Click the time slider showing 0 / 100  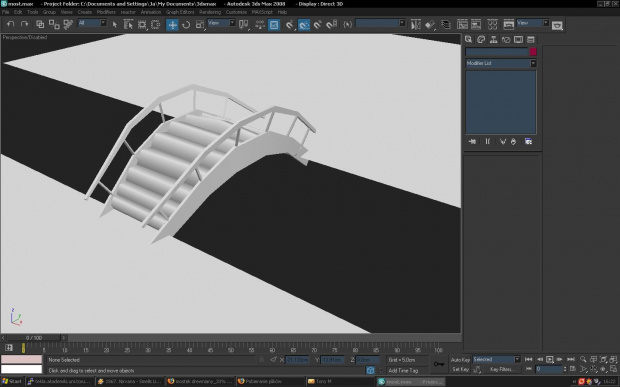click(34, 338)
